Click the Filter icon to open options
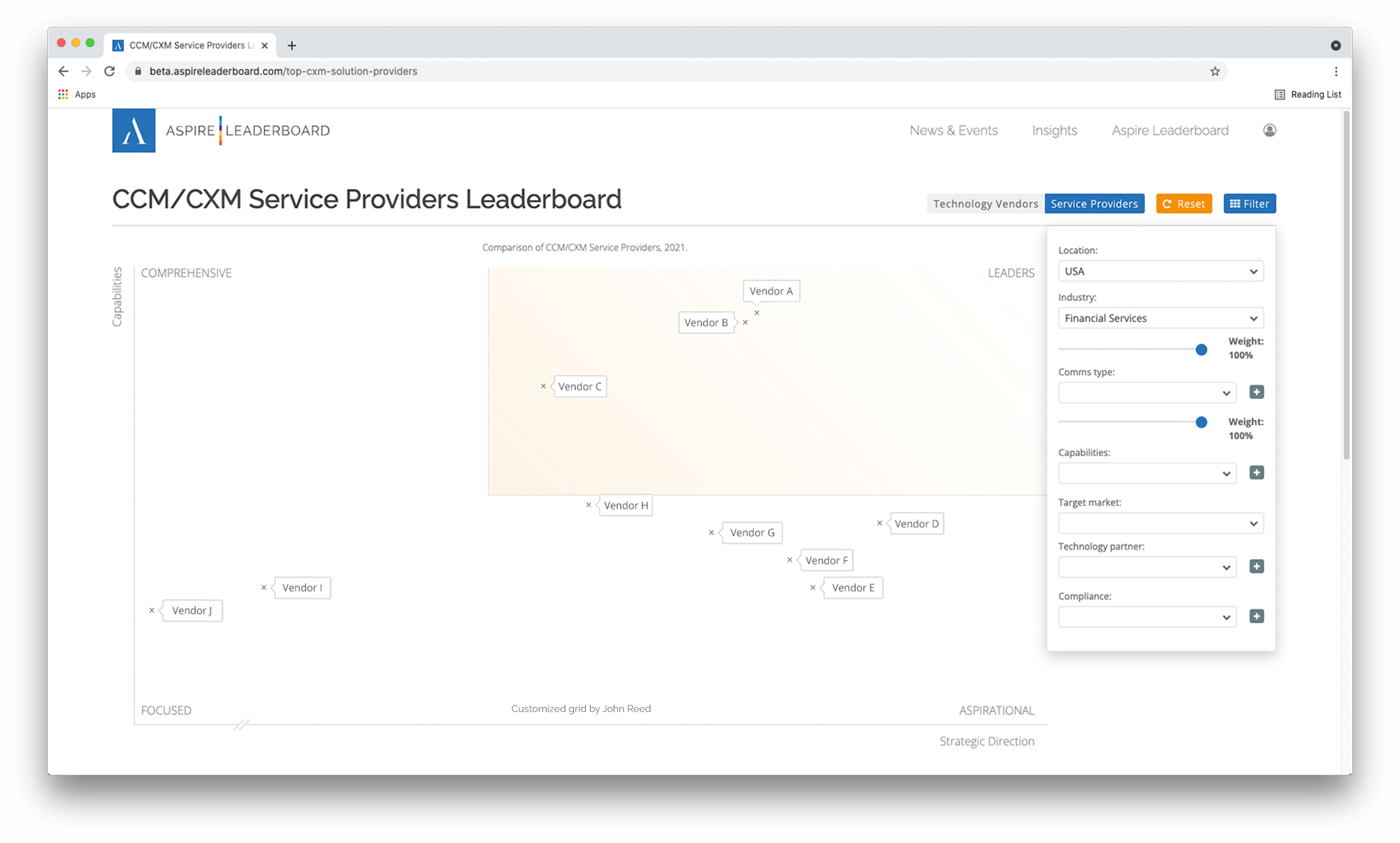Screen dimensions: 1400x843 (x=1249, y=204)
